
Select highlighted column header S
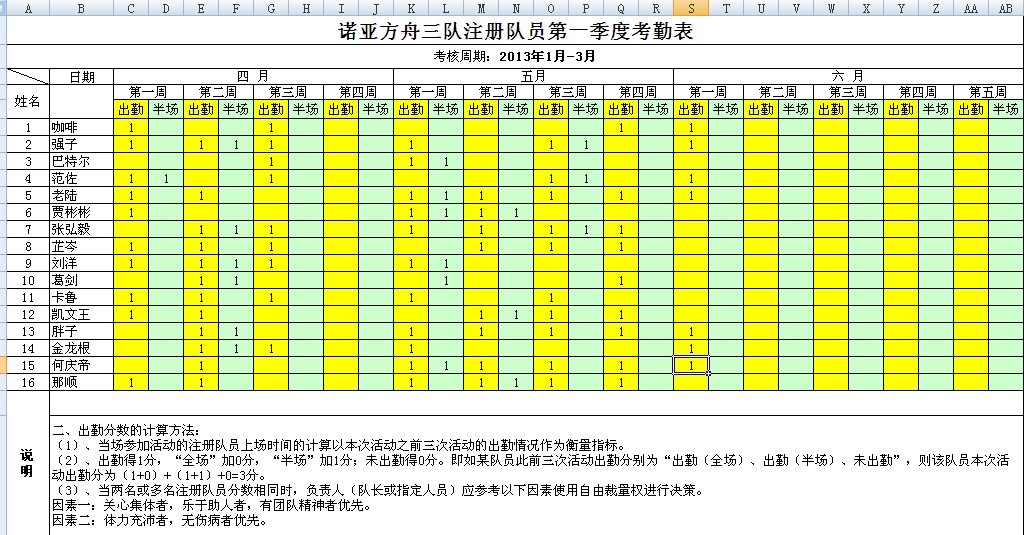coord(691,8)
